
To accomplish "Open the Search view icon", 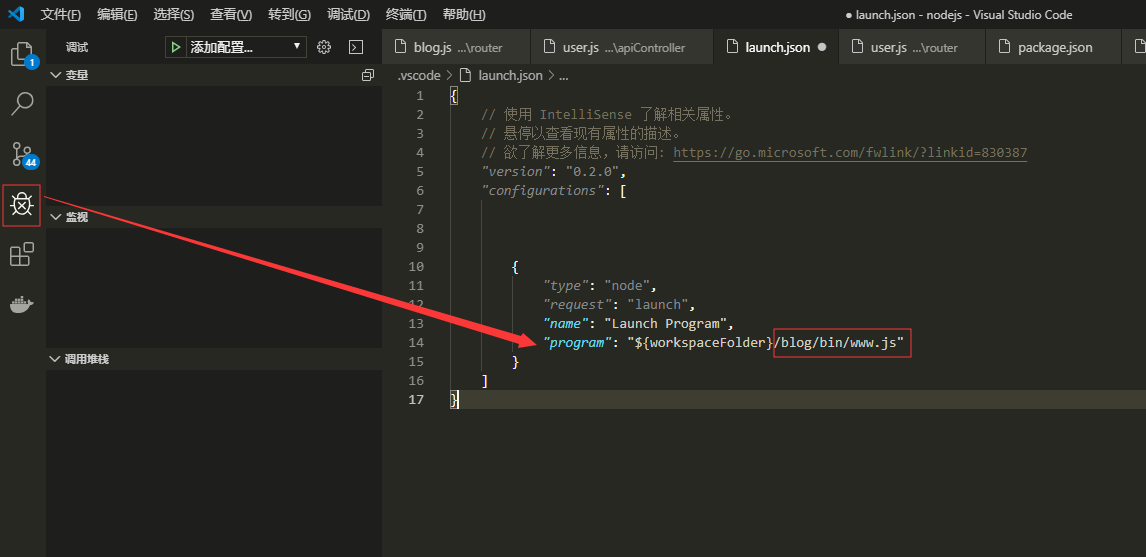I will coord(22,104).
